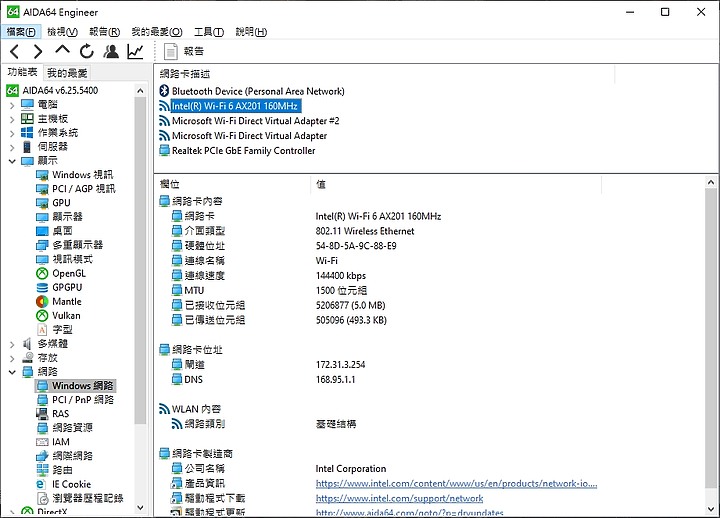Screen dimensions: 720x518
Task: Collapse the 網路 tree node
Action: click(12, 372)
